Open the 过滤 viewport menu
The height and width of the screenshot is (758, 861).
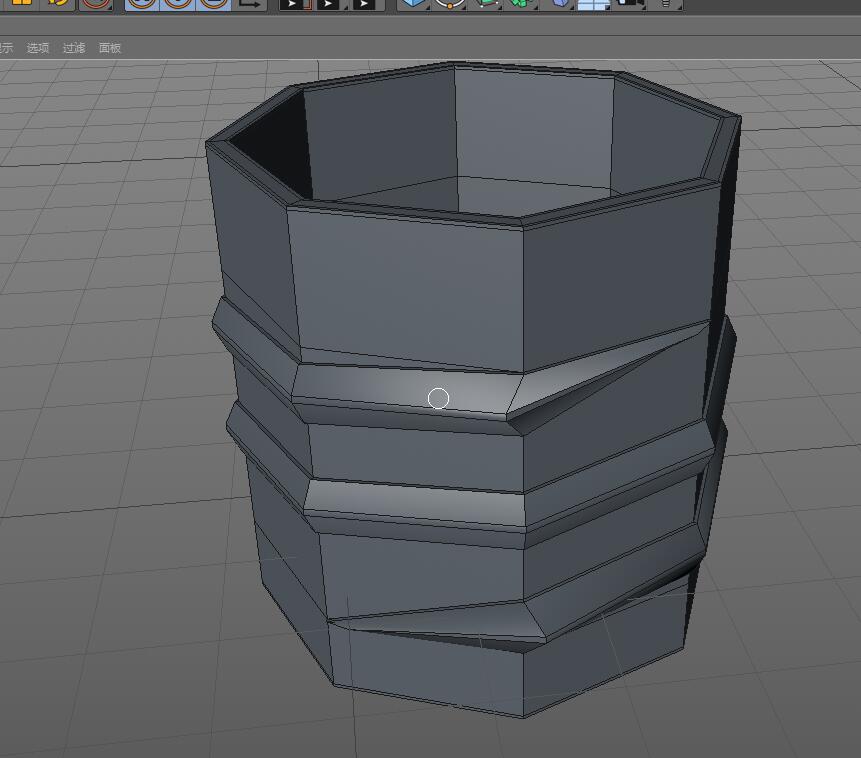click(74, 48)
